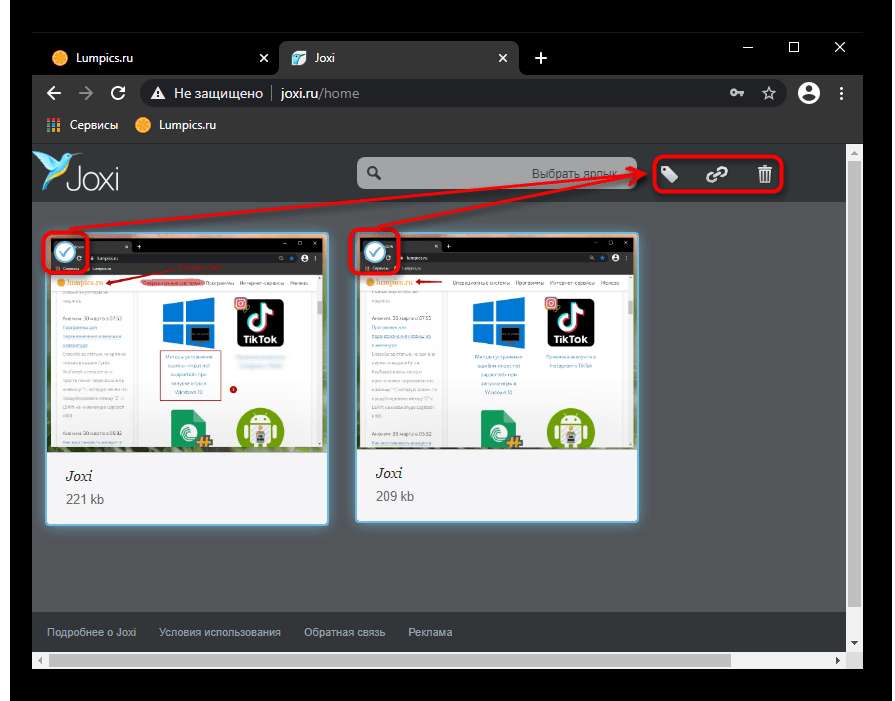Uncheck the 209 kb screenshot checkmark
This screenshot has width=895, height=701.
coord(375,252)
